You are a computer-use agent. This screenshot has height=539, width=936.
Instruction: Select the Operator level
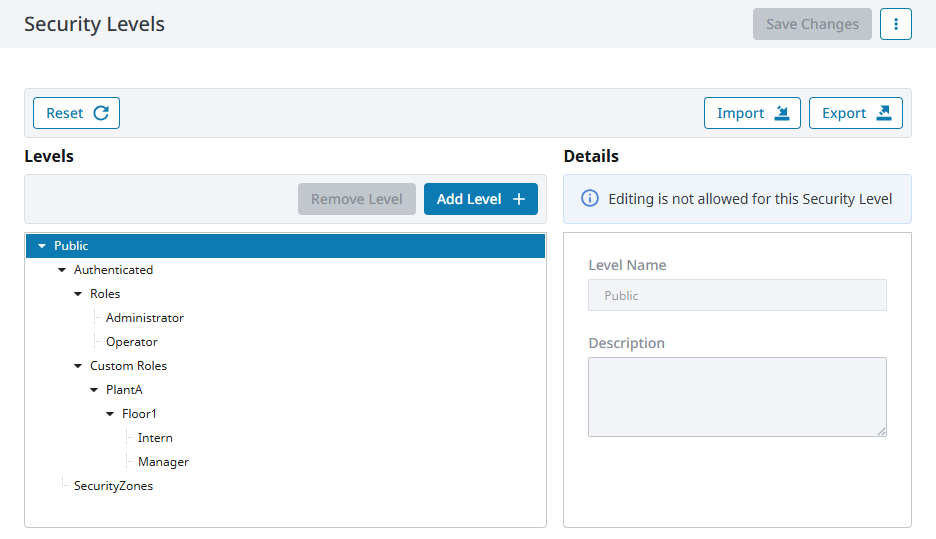[131, 342]
